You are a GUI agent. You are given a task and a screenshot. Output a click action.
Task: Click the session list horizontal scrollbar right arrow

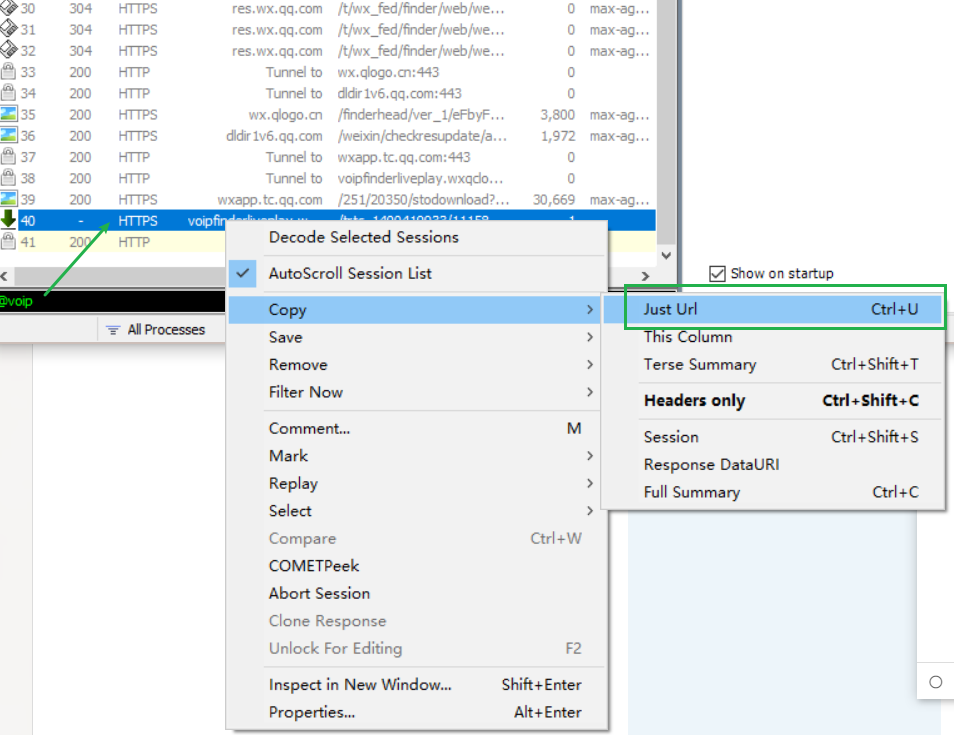(647, 275)
